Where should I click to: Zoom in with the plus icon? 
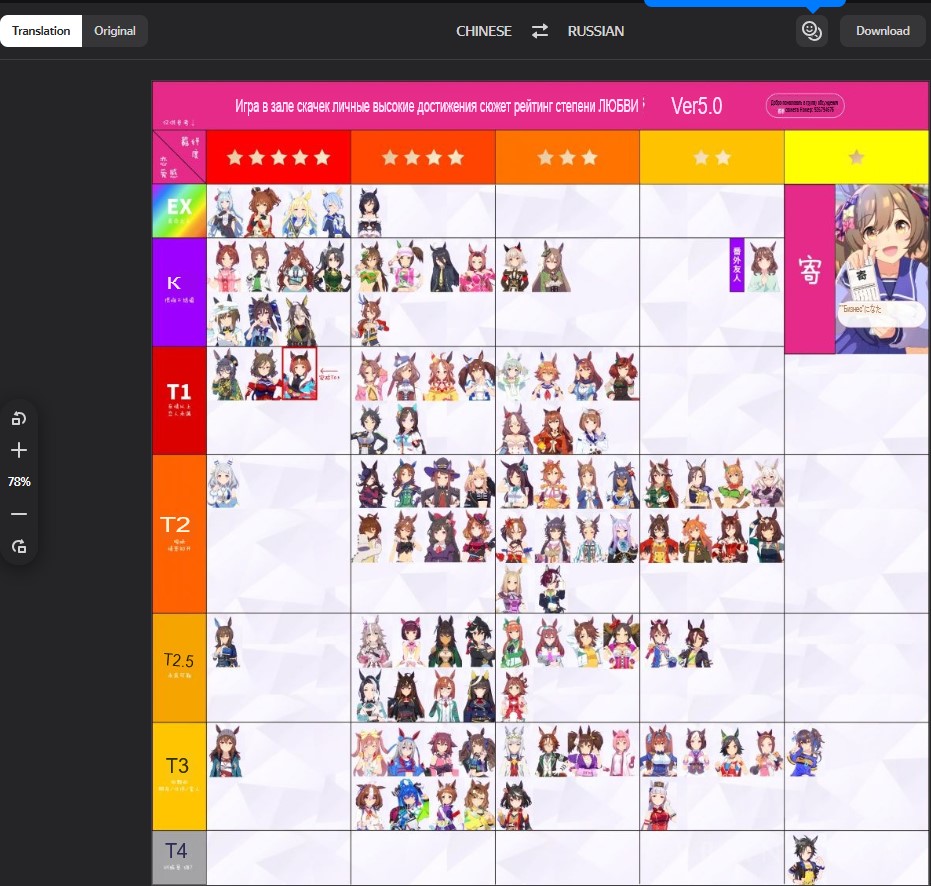point(19,450)
